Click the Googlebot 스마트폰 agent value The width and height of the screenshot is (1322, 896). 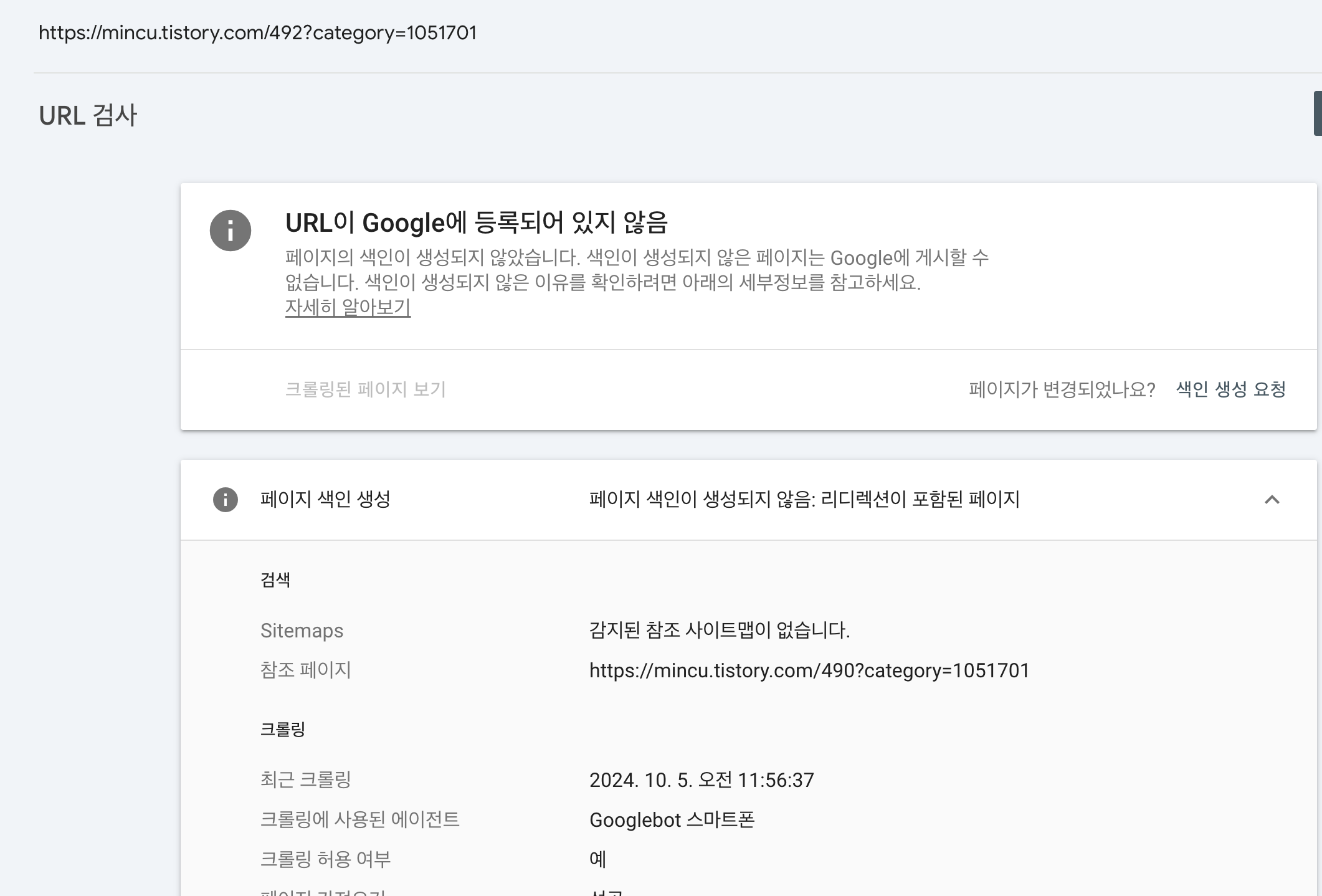672,820
